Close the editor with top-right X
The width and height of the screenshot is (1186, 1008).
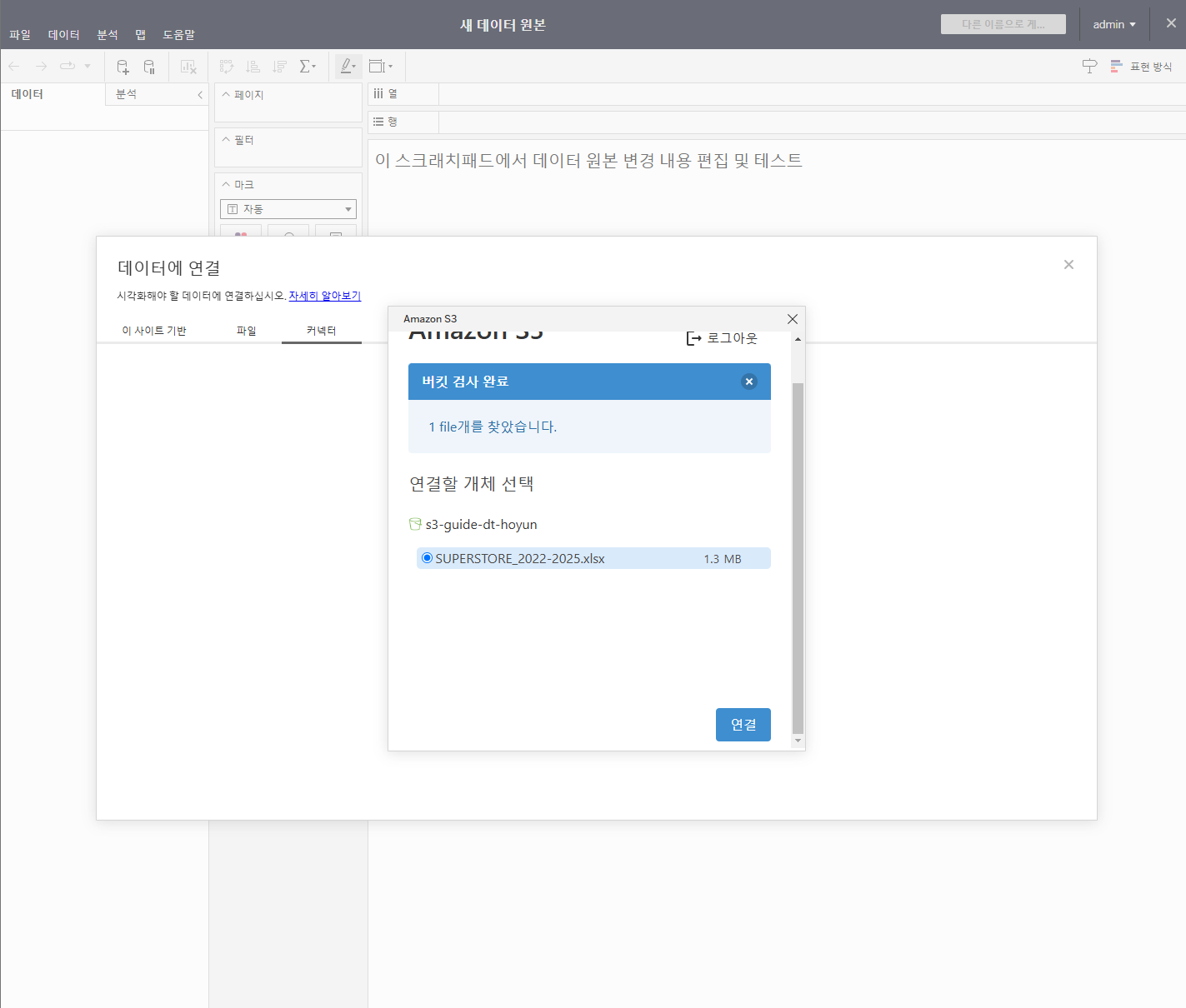1171,23
